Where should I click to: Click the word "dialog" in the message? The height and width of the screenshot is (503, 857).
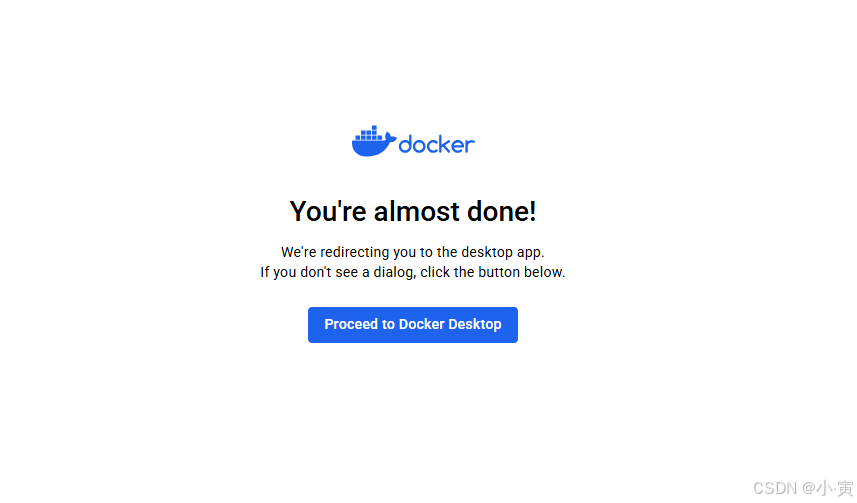394,272
